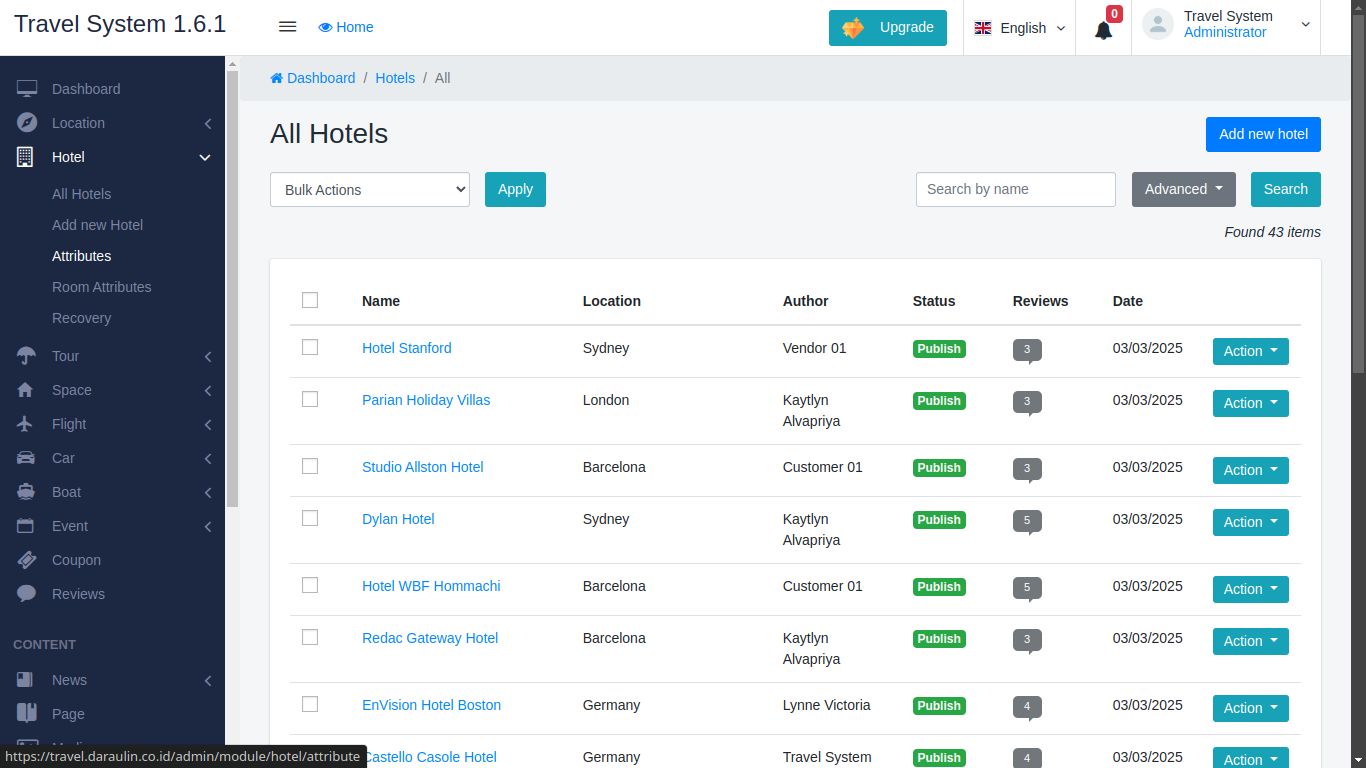Click the Tour umbrella icon

coord(27,356)
